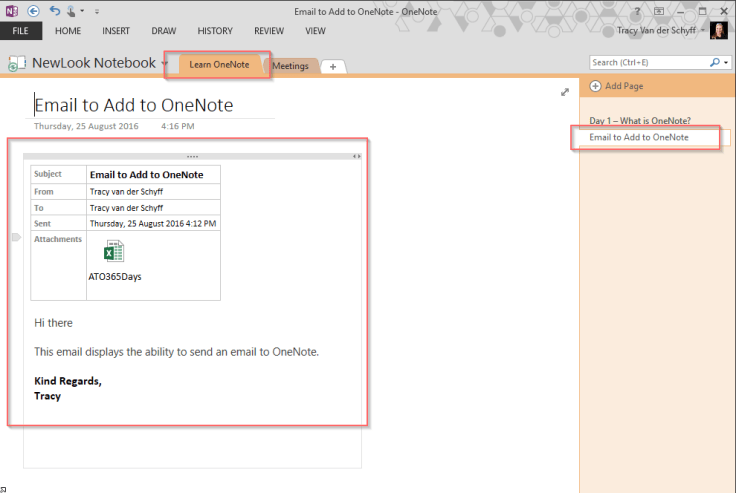
Task: Open Customize Quick Access Toolbar menu
Action: pos(97,11)
